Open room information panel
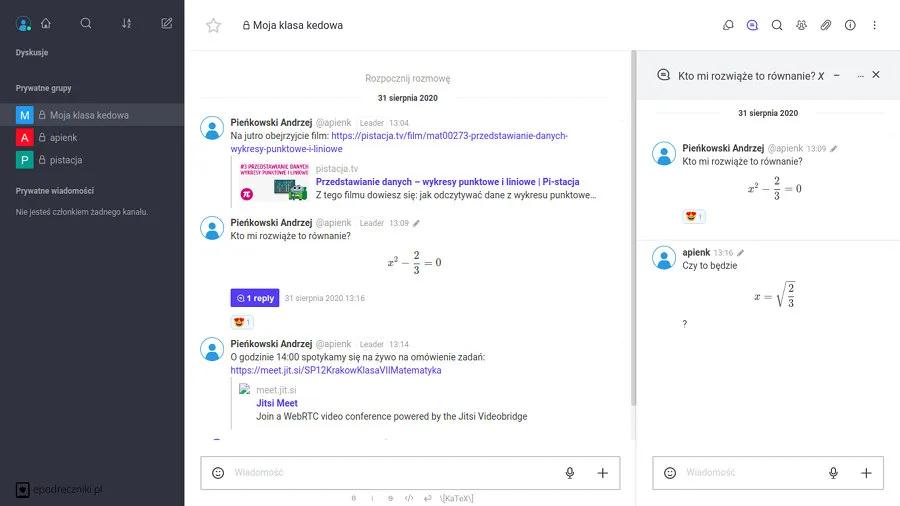 click(x=850, y=26)
